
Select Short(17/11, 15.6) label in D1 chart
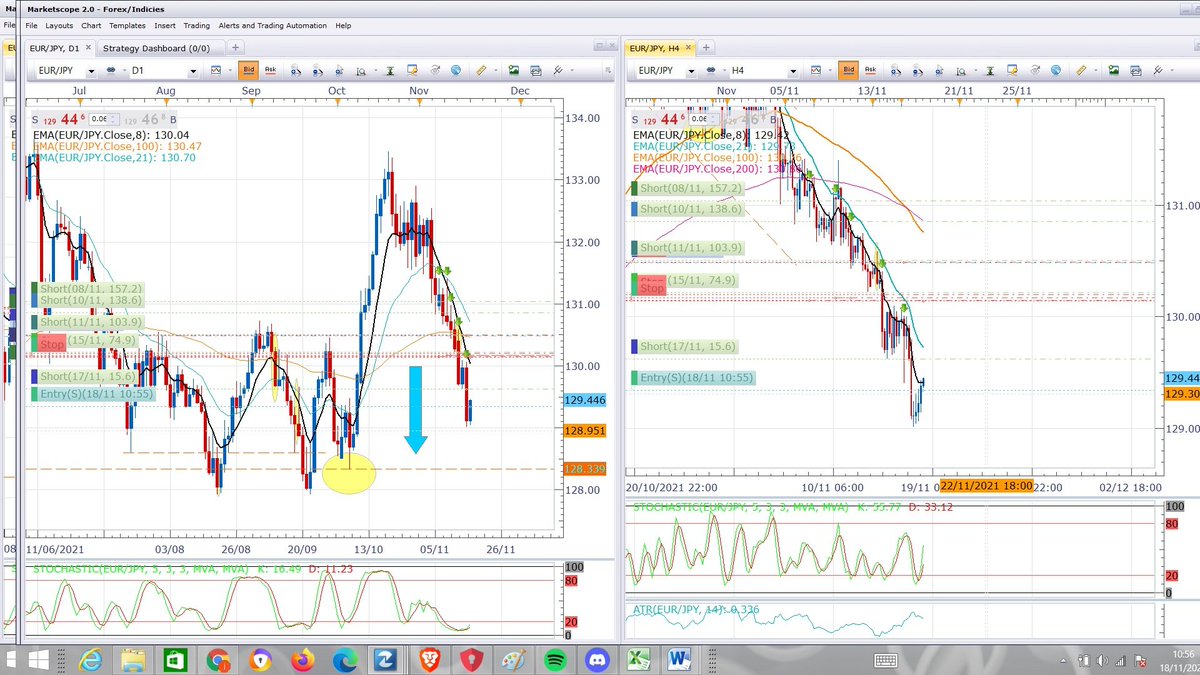point(90,376)
